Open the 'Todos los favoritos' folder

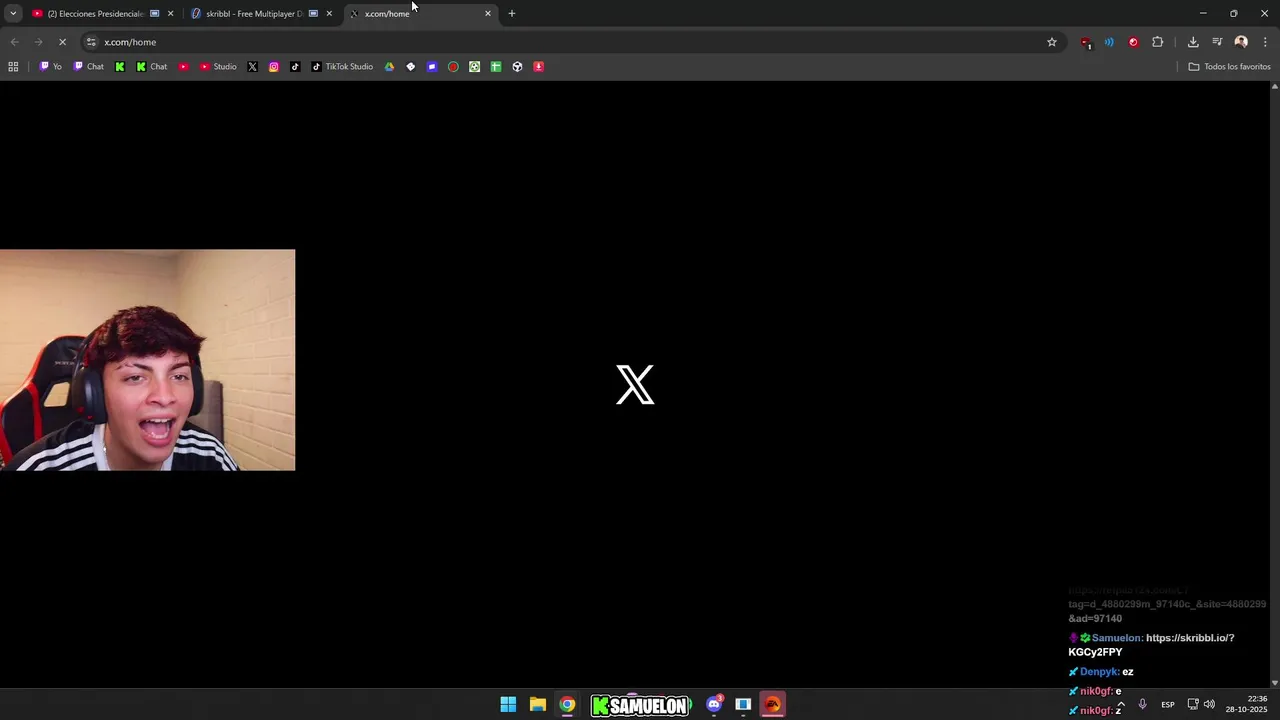[x=1229, y=67]
